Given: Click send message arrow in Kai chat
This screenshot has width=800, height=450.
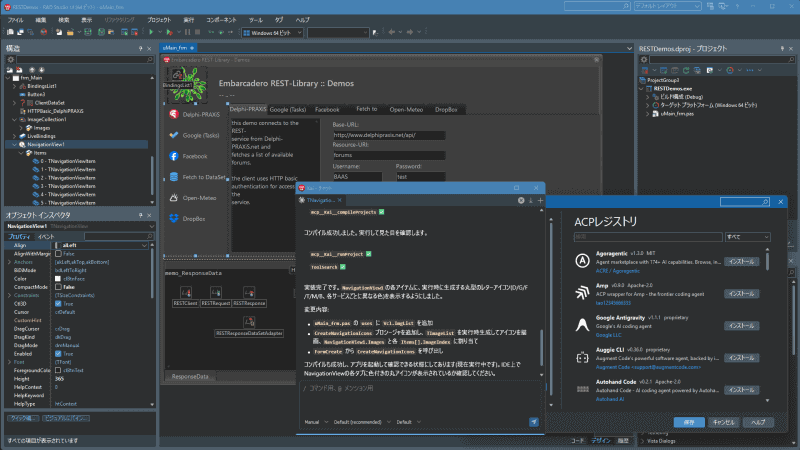Looking at the screenshot, I should coord(534,422).
